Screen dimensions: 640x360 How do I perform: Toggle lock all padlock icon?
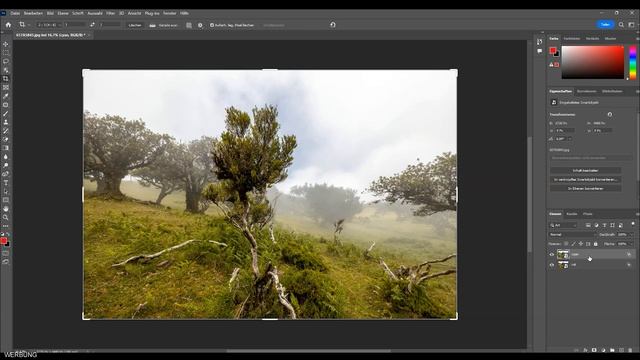(596, 244)
